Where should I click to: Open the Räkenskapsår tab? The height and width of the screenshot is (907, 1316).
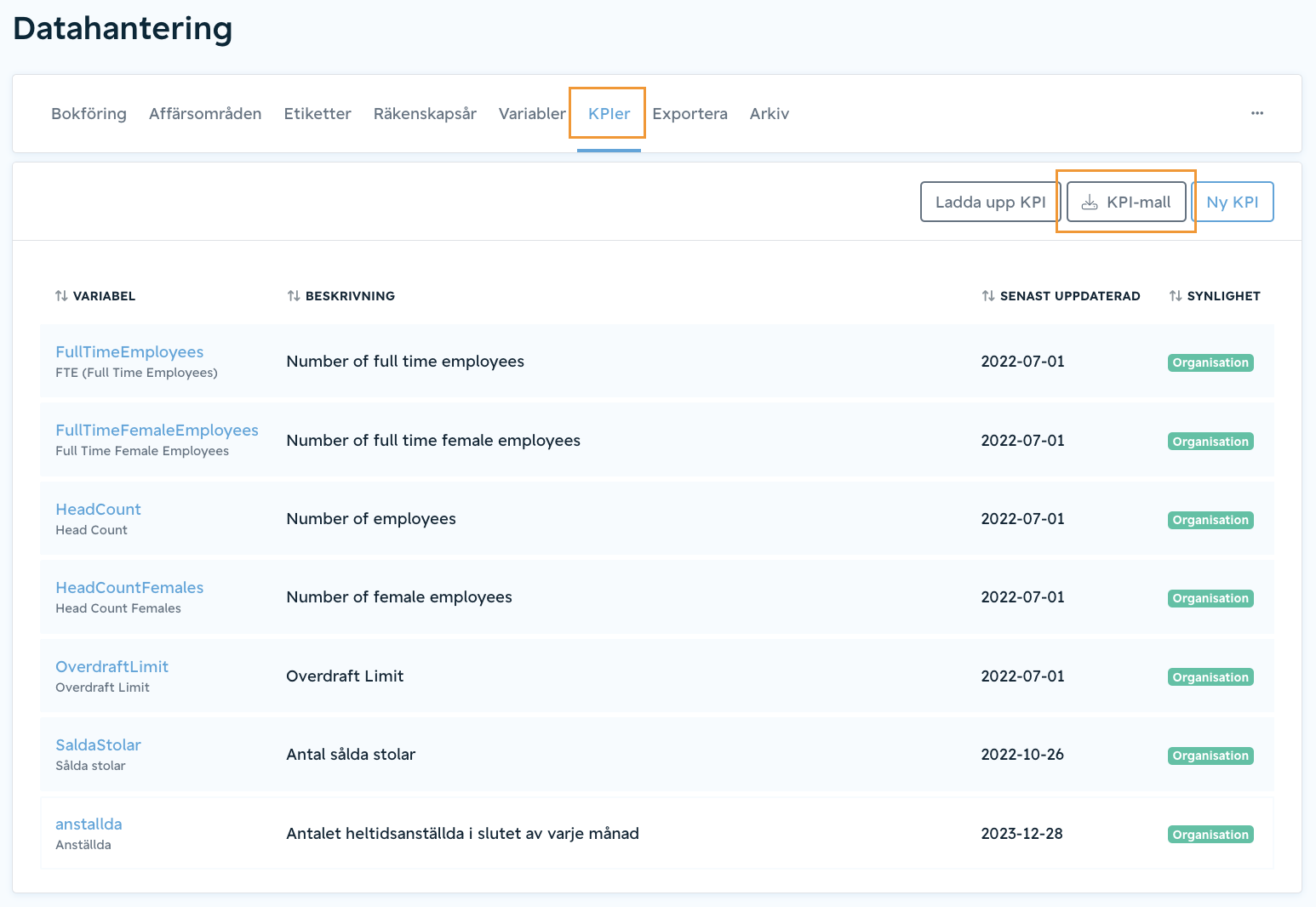point(425,114)
